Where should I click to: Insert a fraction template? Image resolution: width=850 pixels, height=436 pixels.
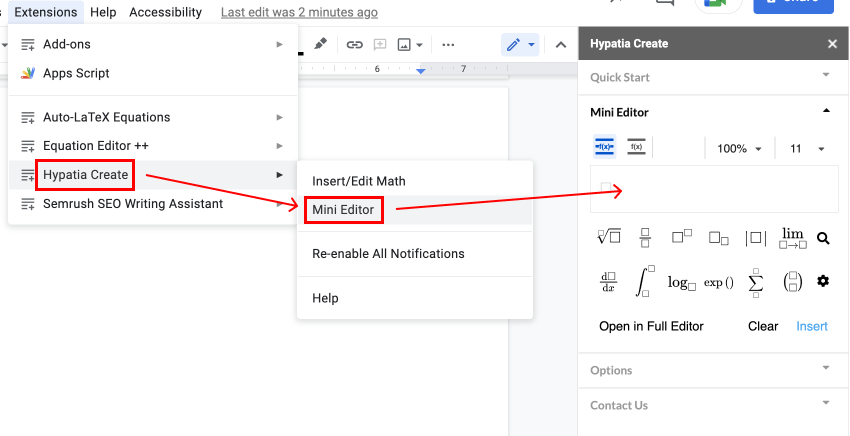point(645,238)
